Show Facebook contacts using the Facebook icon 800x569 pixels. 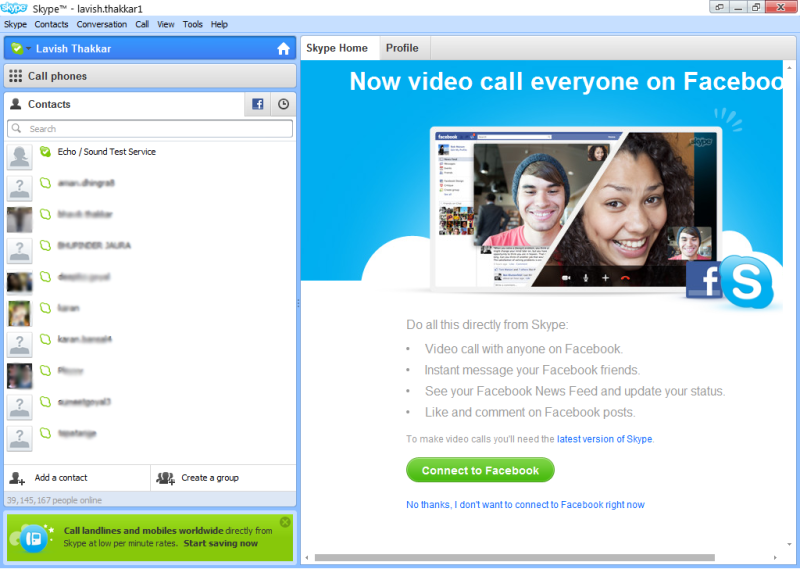pyautogui.click(x=258, y=104)
